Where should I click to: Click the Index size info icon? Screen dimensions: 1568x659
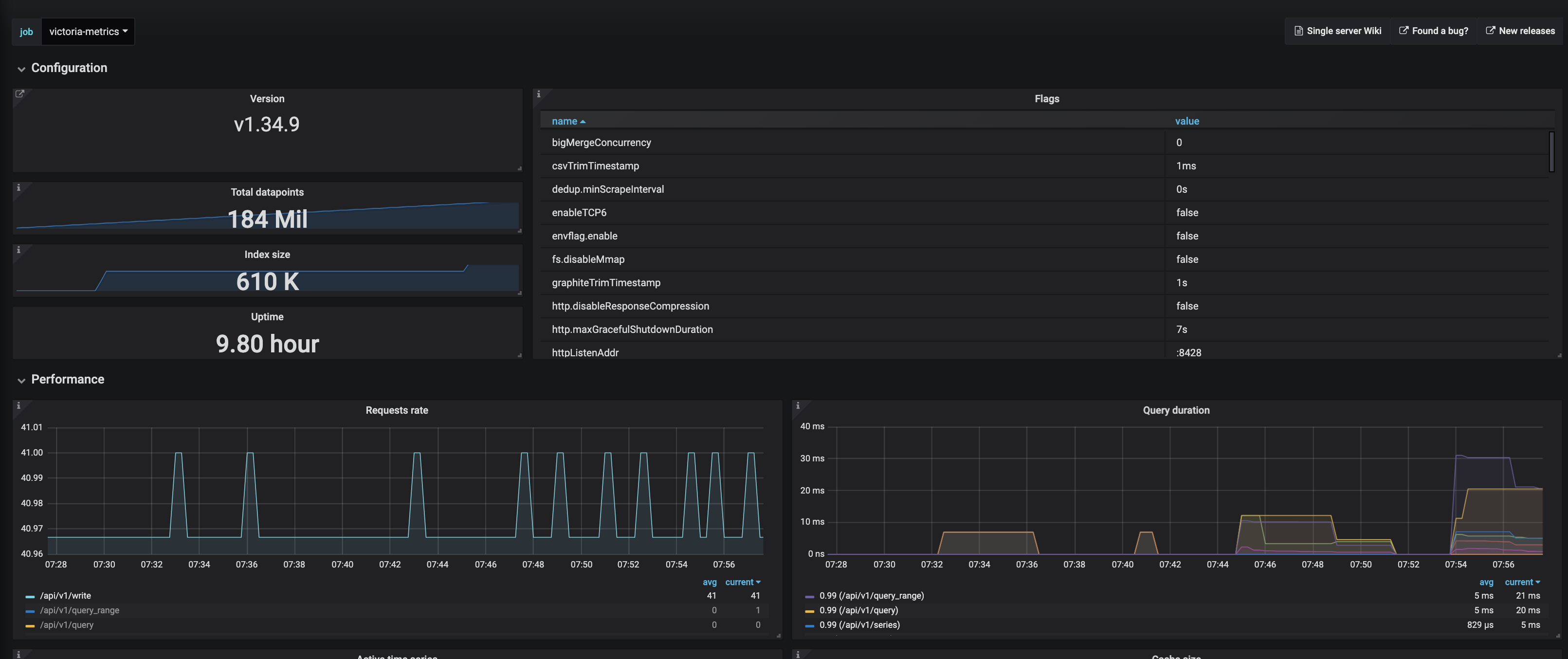18,250
